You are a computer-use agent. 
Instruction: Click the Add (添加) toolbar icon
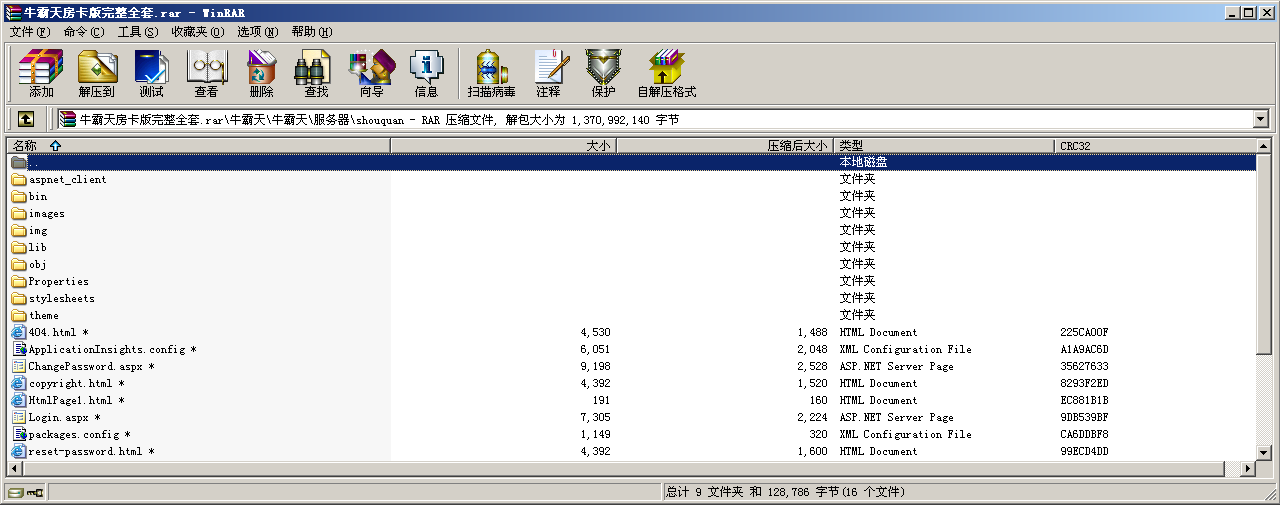[41, 73]
